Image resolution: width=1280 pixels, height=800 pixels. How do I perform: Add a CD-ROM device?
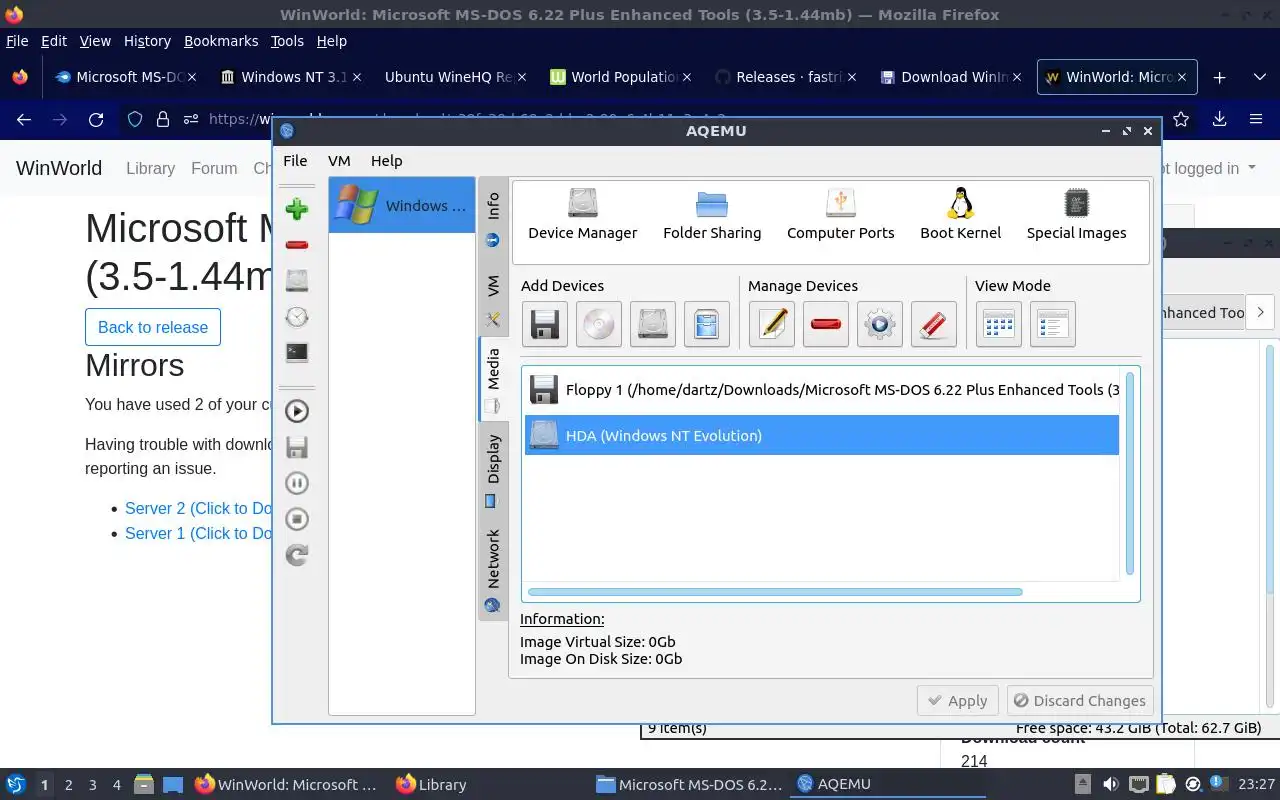(x=598, y=324)
